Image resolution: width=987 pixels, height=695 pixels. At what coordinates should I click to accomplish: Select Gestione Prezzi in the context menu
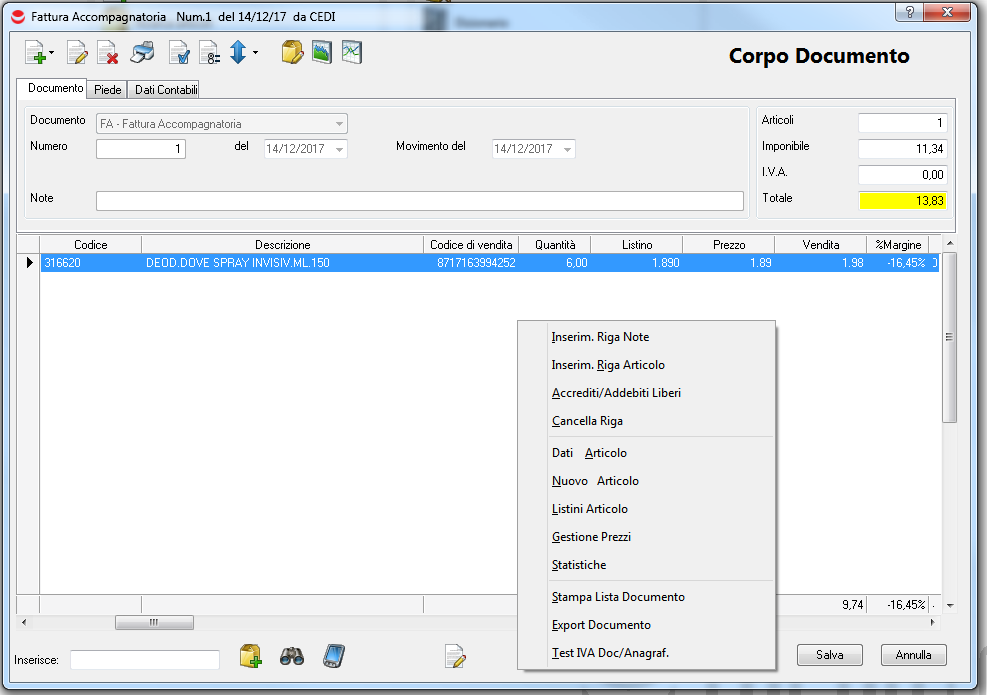tap(591, 537)
